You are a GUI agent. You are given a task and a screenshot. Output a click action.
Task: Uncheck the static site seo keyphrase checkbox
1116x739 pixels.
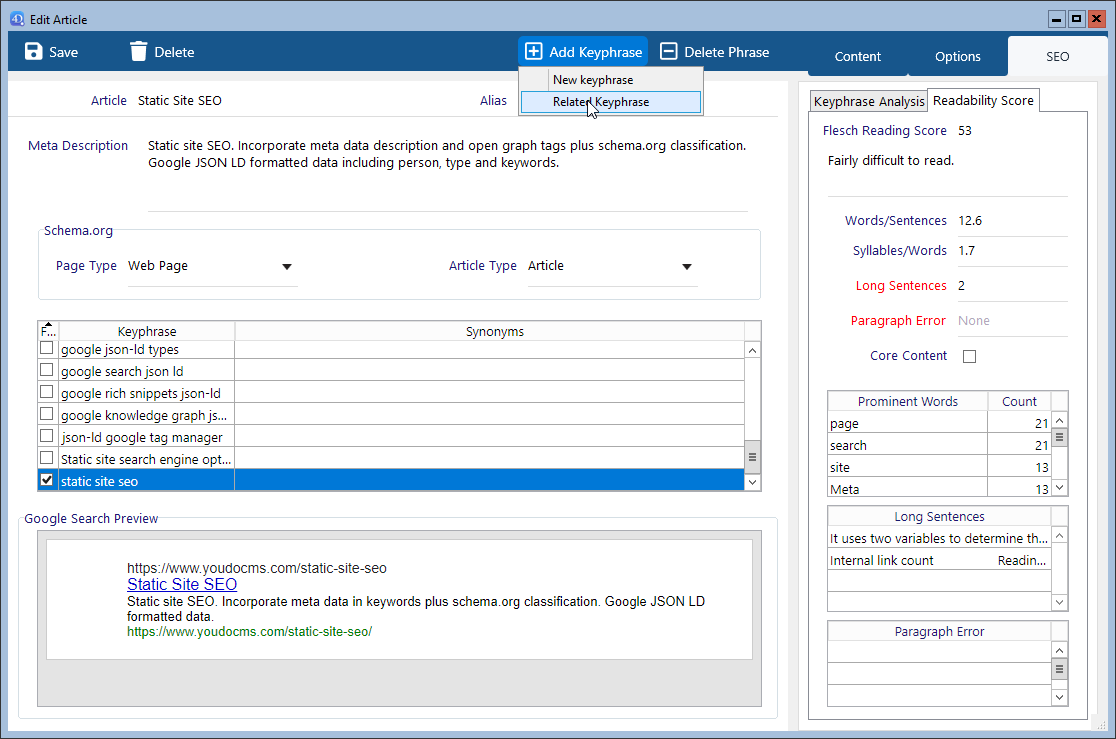pos(47,481)
